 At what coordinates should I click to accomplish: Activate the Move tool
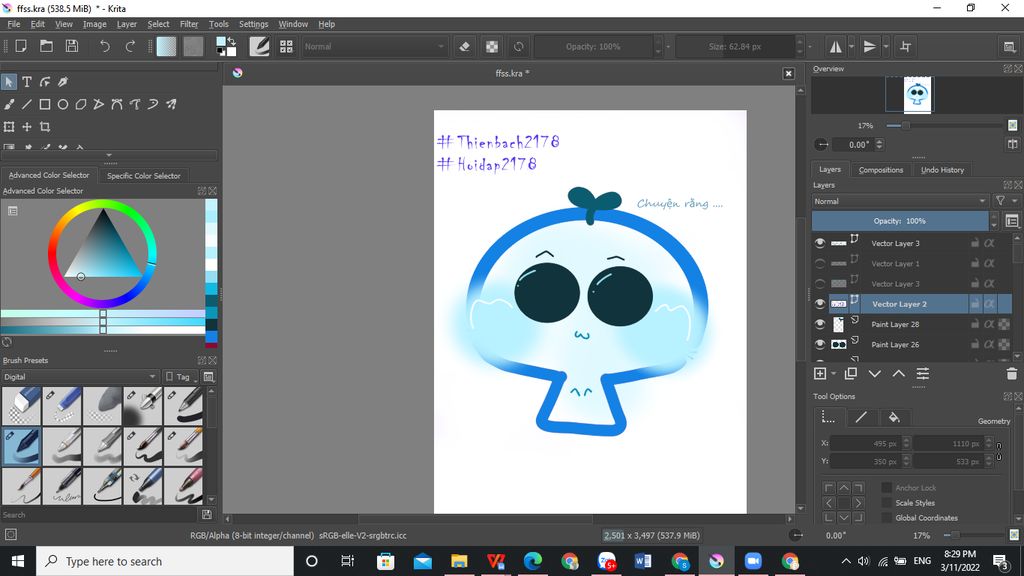pyautogui.click(x=27, y=127)
